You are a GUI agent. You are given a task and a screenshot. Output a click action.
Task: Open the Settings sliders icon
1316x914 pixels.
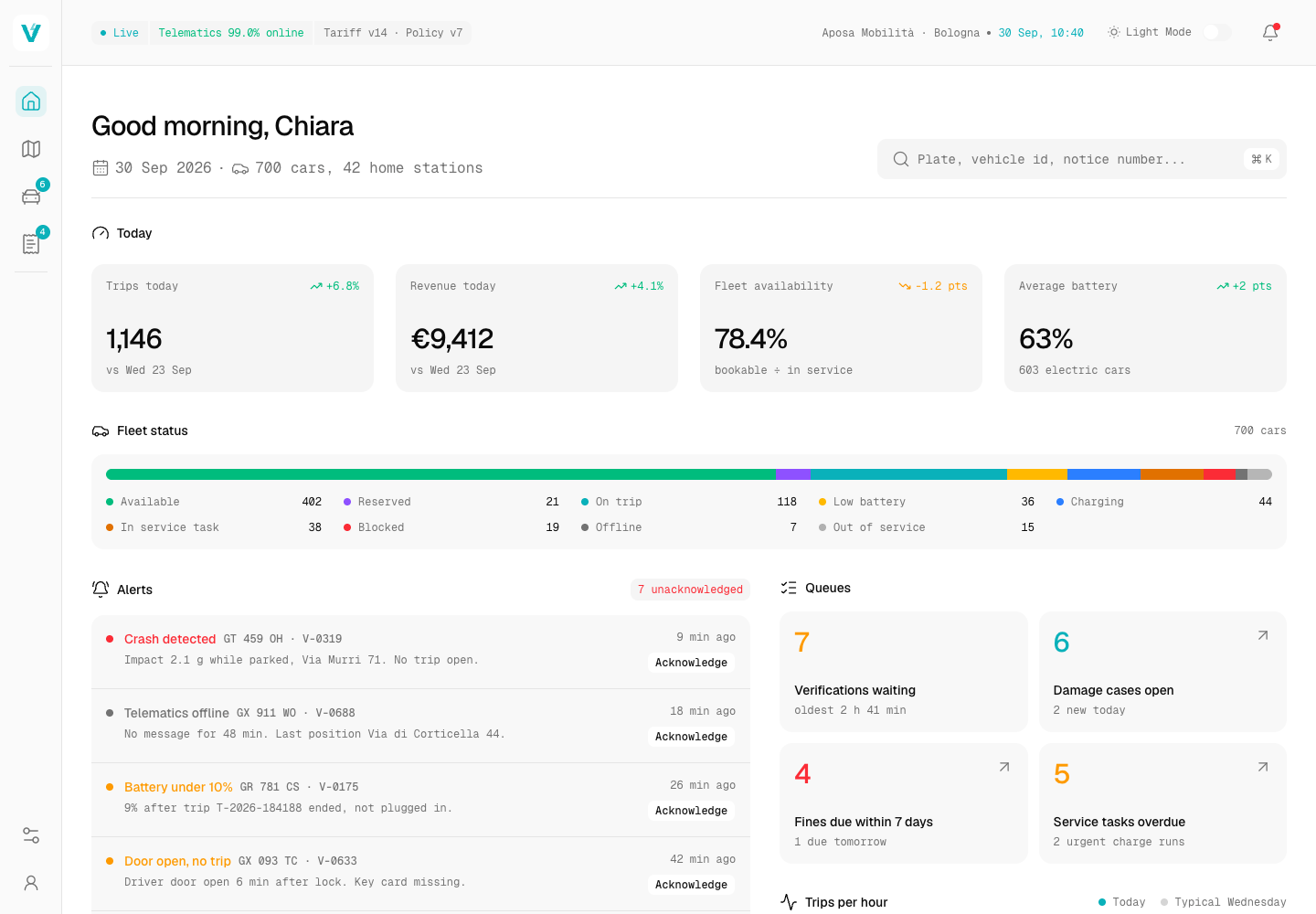pyautogui.click(x=31, y=835)
